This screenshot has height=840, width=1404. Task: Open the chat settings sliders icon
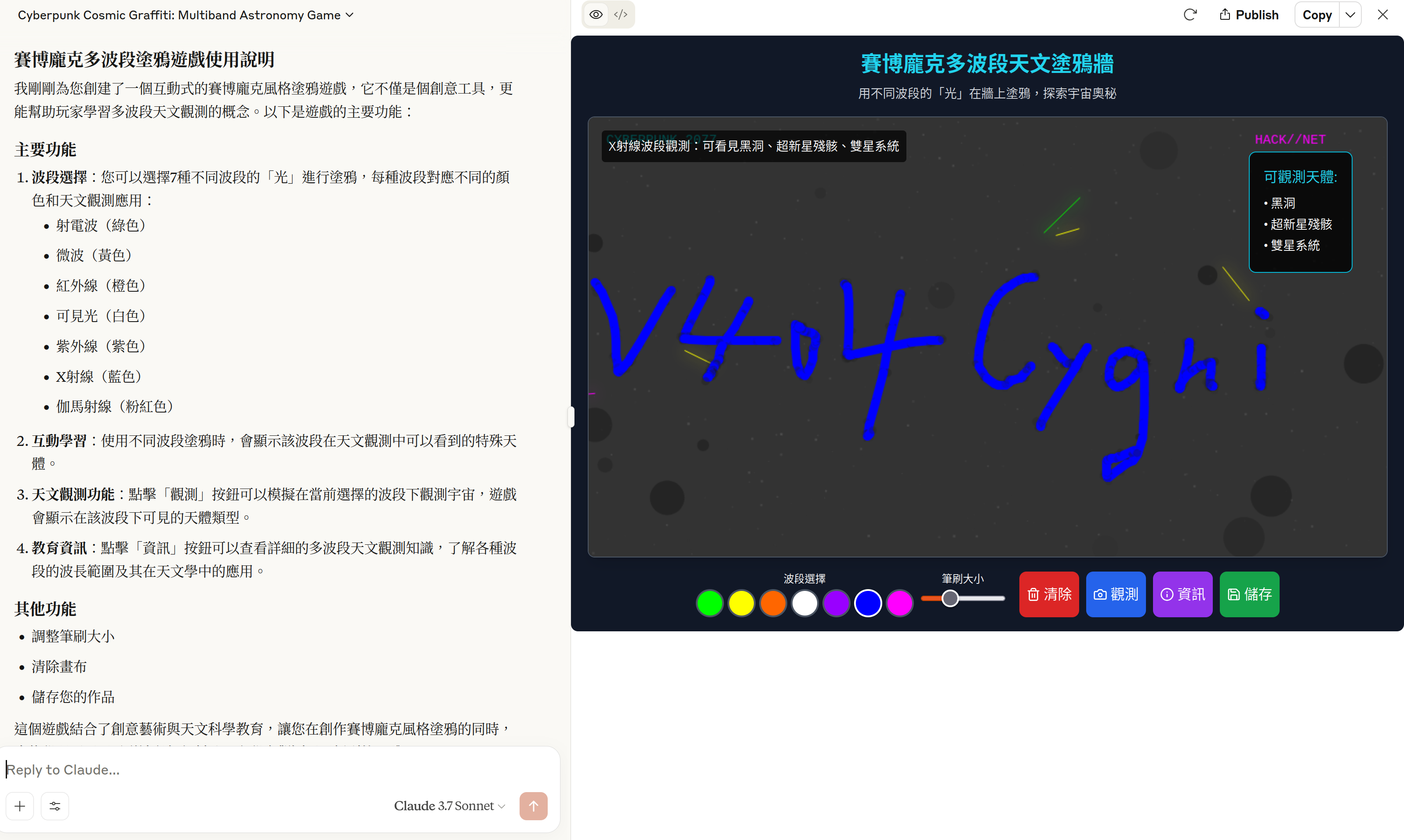click(55, 806)
